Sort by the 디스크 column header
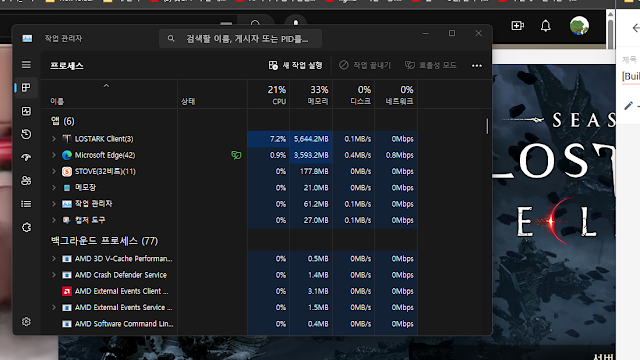The width and height of the screenshot is (640, 360). pos(353,95)
